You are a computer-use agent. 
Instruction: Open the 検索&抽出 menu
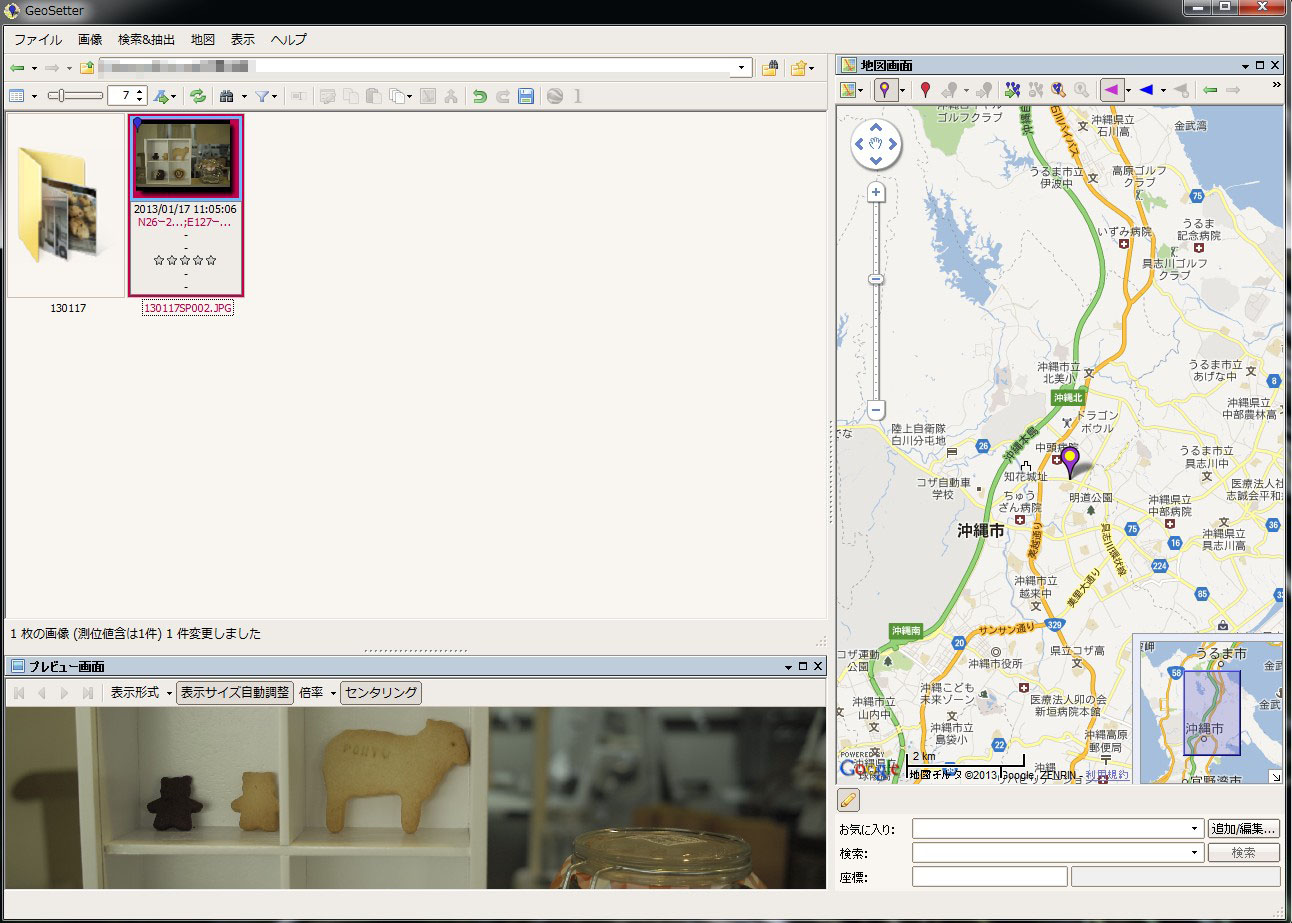[x=146, y=40]
